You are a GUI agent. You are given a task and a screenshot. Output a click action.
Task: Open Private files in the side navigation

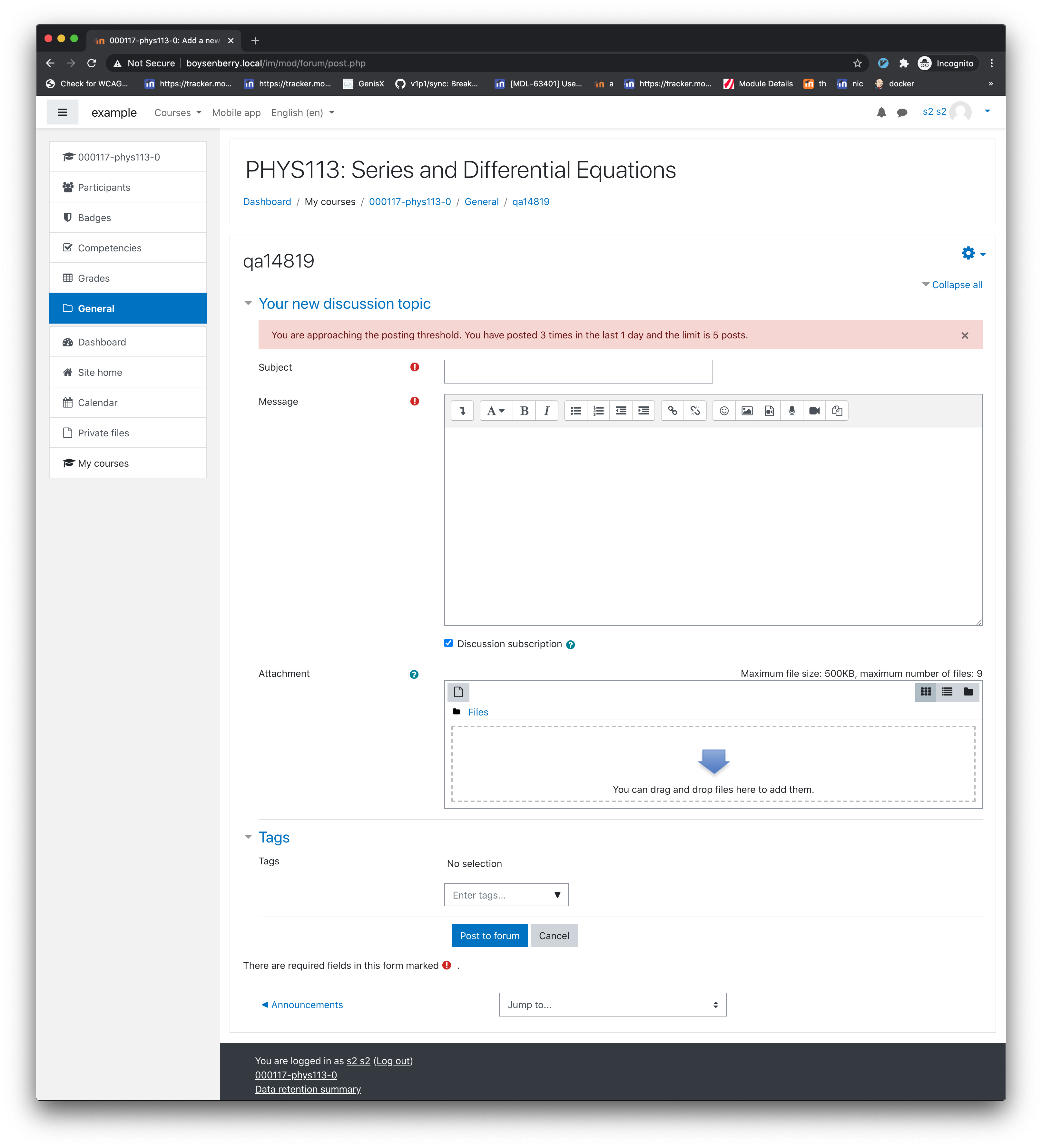click(128, 433)
